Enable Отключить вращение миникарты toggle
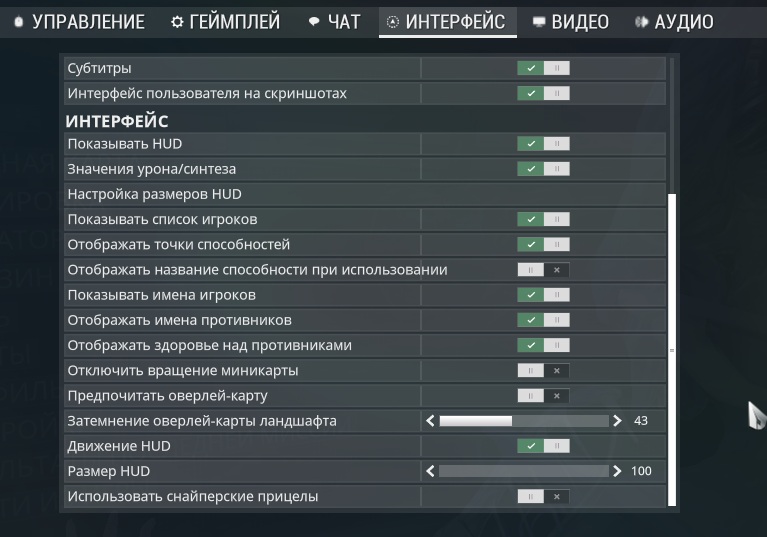 pos(543,371)
